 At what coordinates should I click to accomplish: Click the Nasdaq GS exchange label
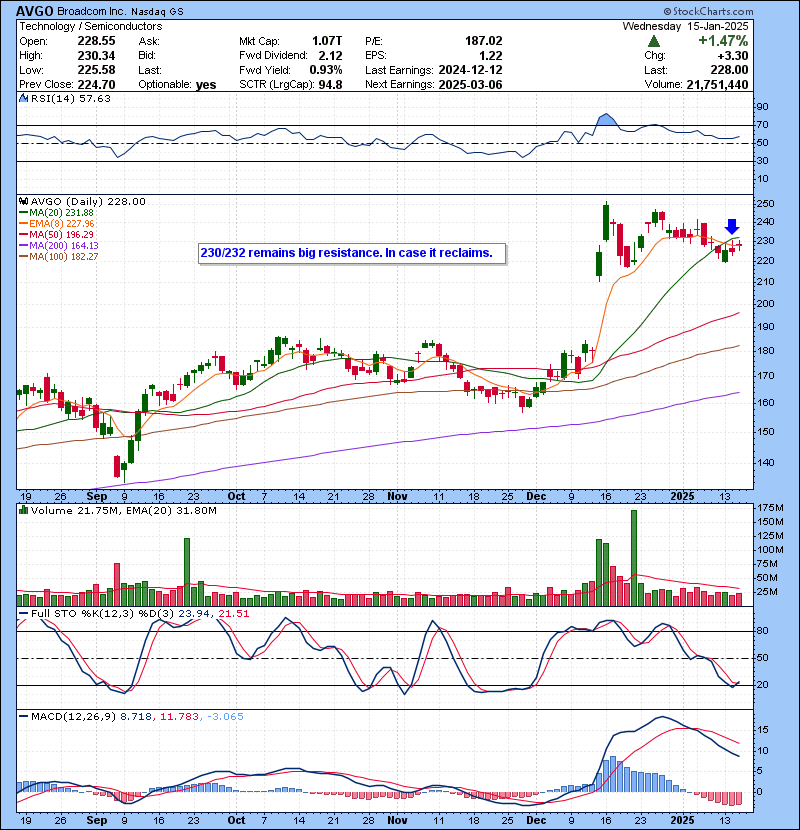click(x=157, y=12)
